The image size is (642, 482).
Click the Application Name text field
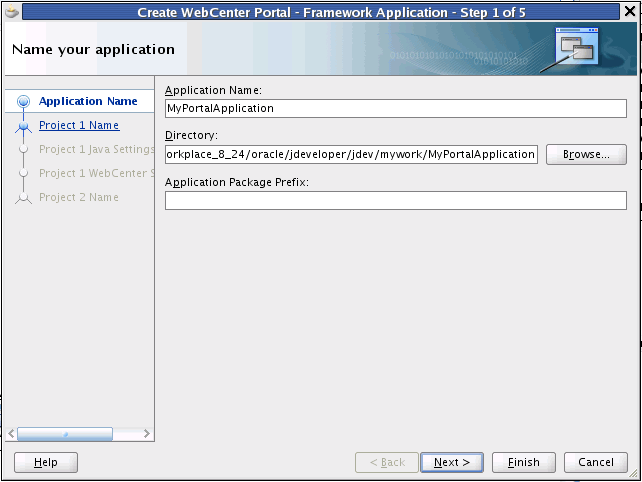[x=396, y=109]
